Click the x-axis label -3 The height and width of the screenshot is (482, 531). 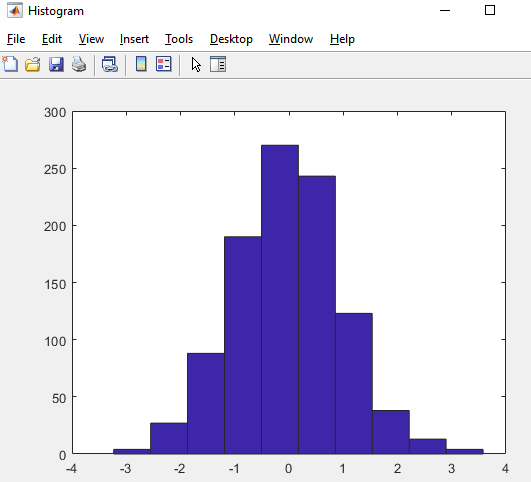tap(125, 469)
